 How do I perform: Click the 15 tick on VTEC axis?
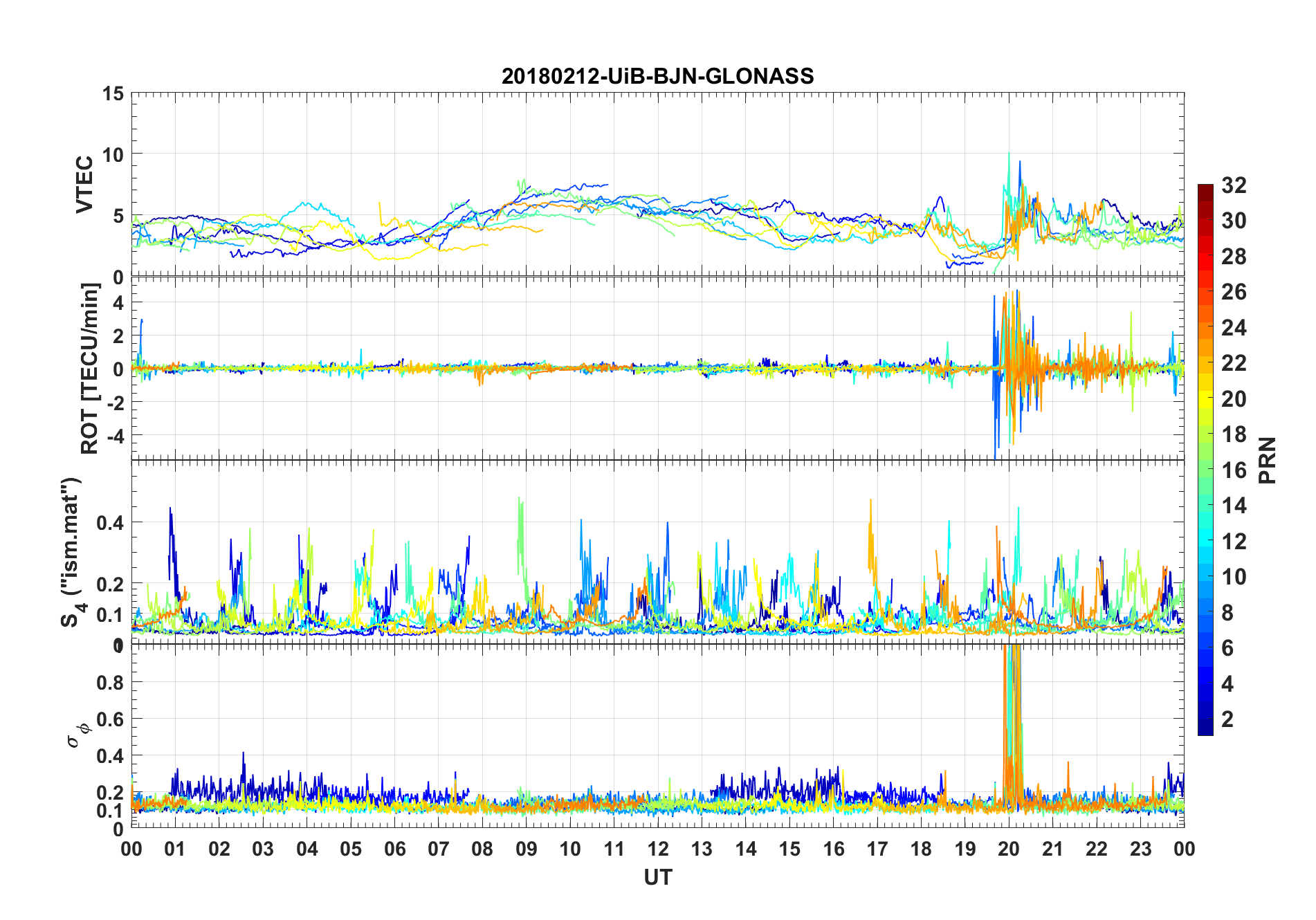[x=113, y=93]
